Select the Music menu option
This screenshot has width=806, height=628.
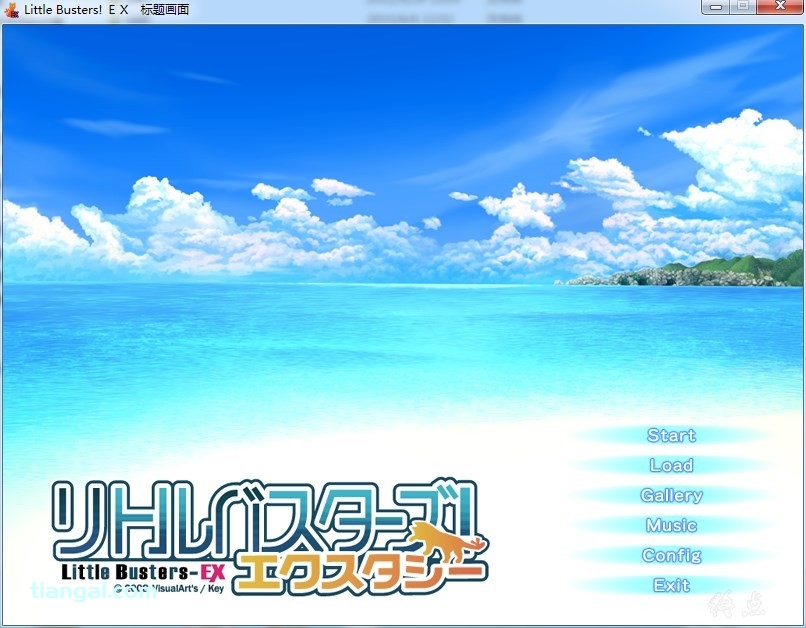tap(671, 525)
